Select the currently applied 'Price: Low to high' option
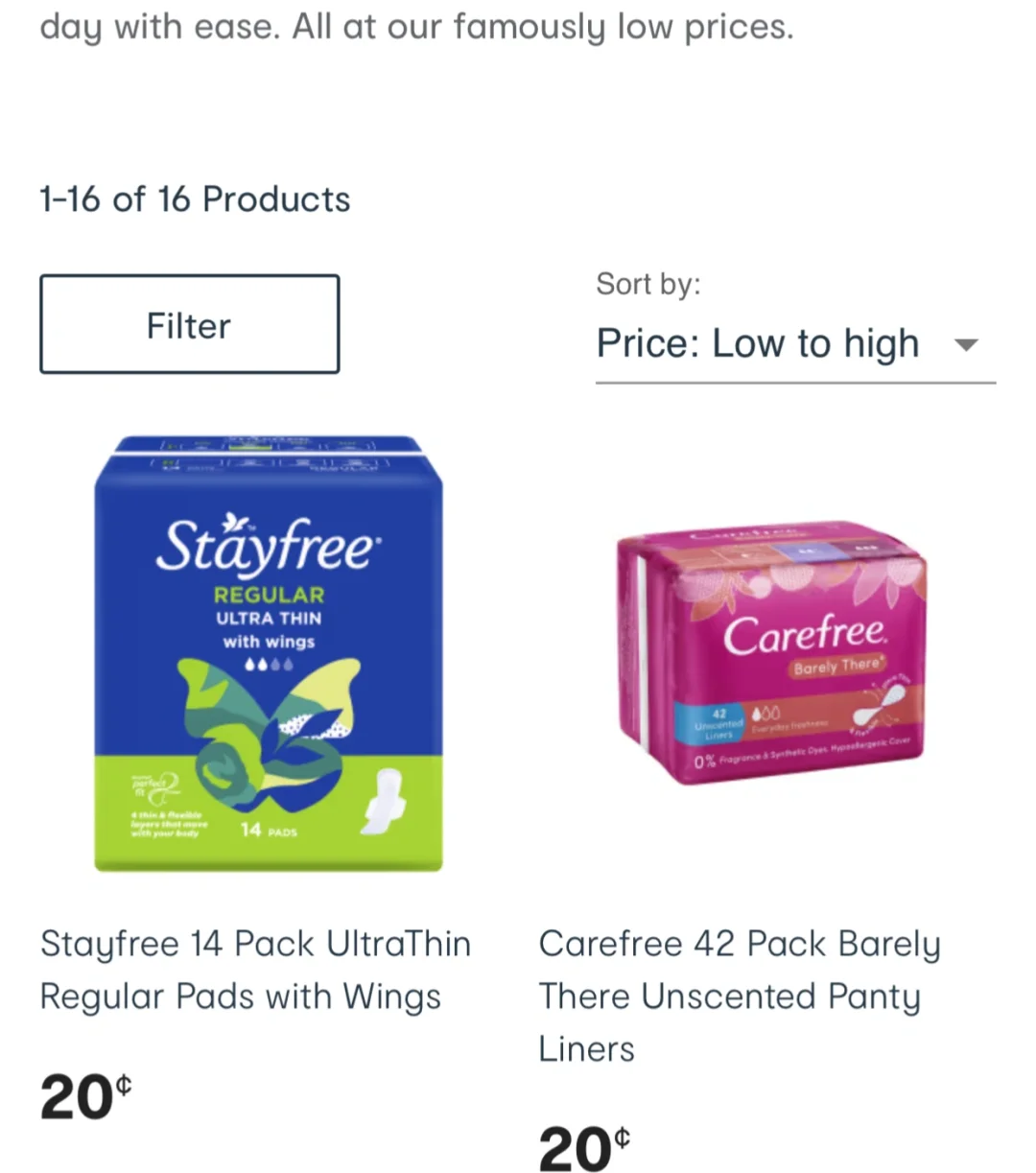The height and width of the screenshot is (1173, 1036). click(758, 342)
